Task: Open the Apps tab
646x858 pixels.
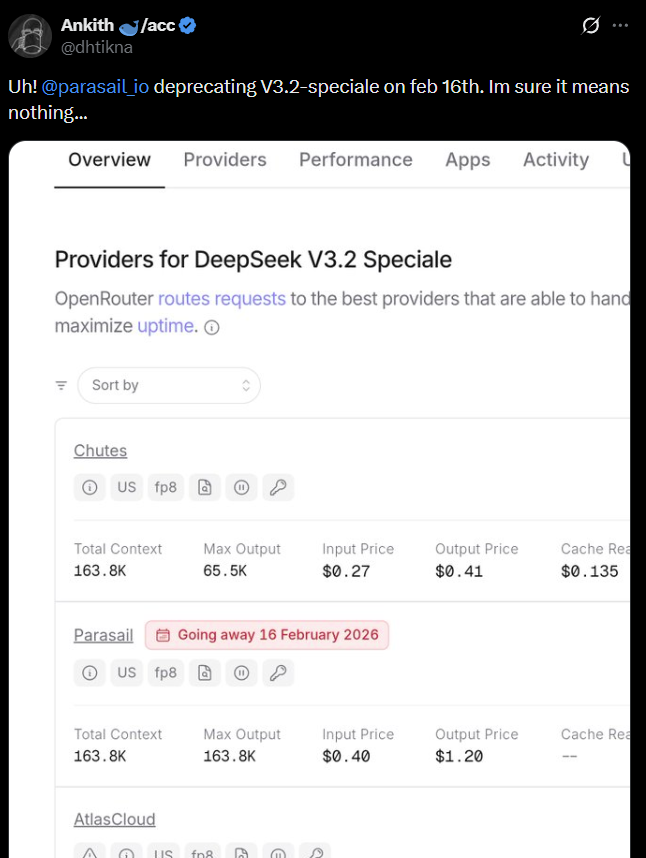Action: (x=467, y=160)
